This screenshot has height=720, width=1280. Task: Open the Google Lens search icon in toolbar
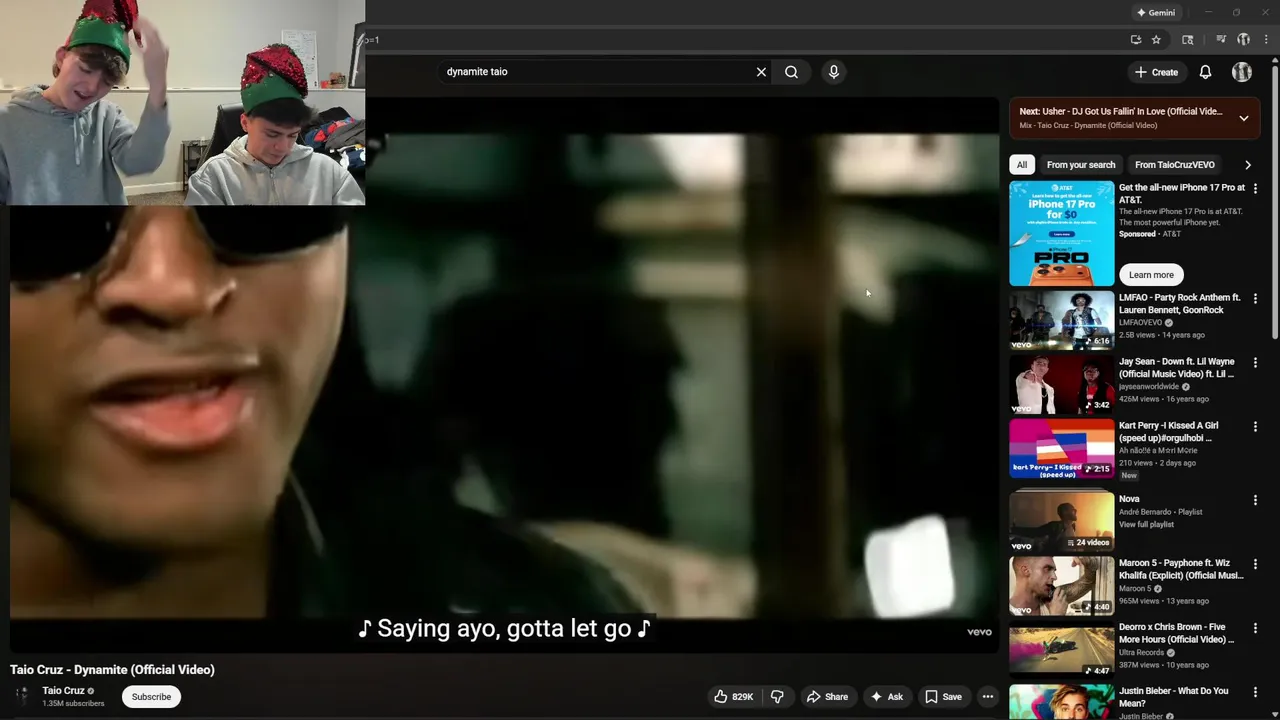point(1188,40)
